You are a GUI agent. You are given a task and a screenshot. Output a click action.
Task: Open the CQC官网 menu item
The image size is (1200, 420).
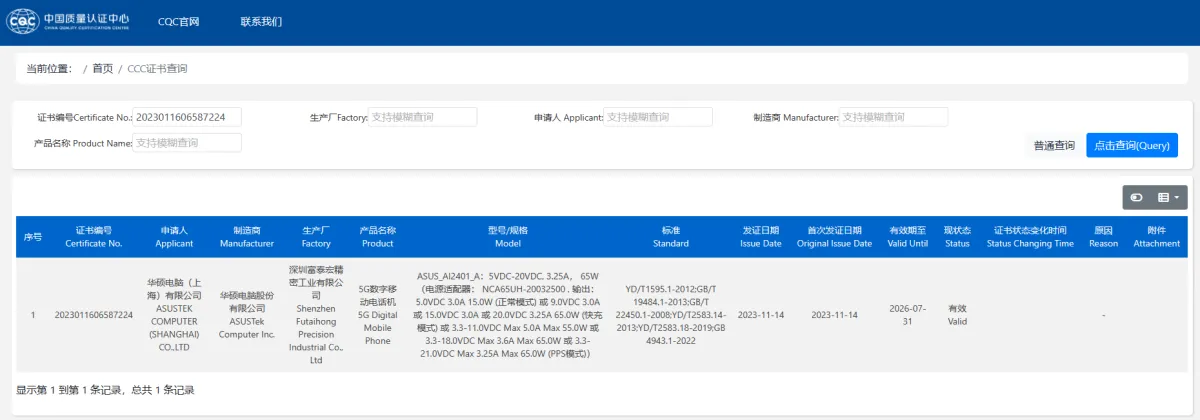click(x=179, y=21)
